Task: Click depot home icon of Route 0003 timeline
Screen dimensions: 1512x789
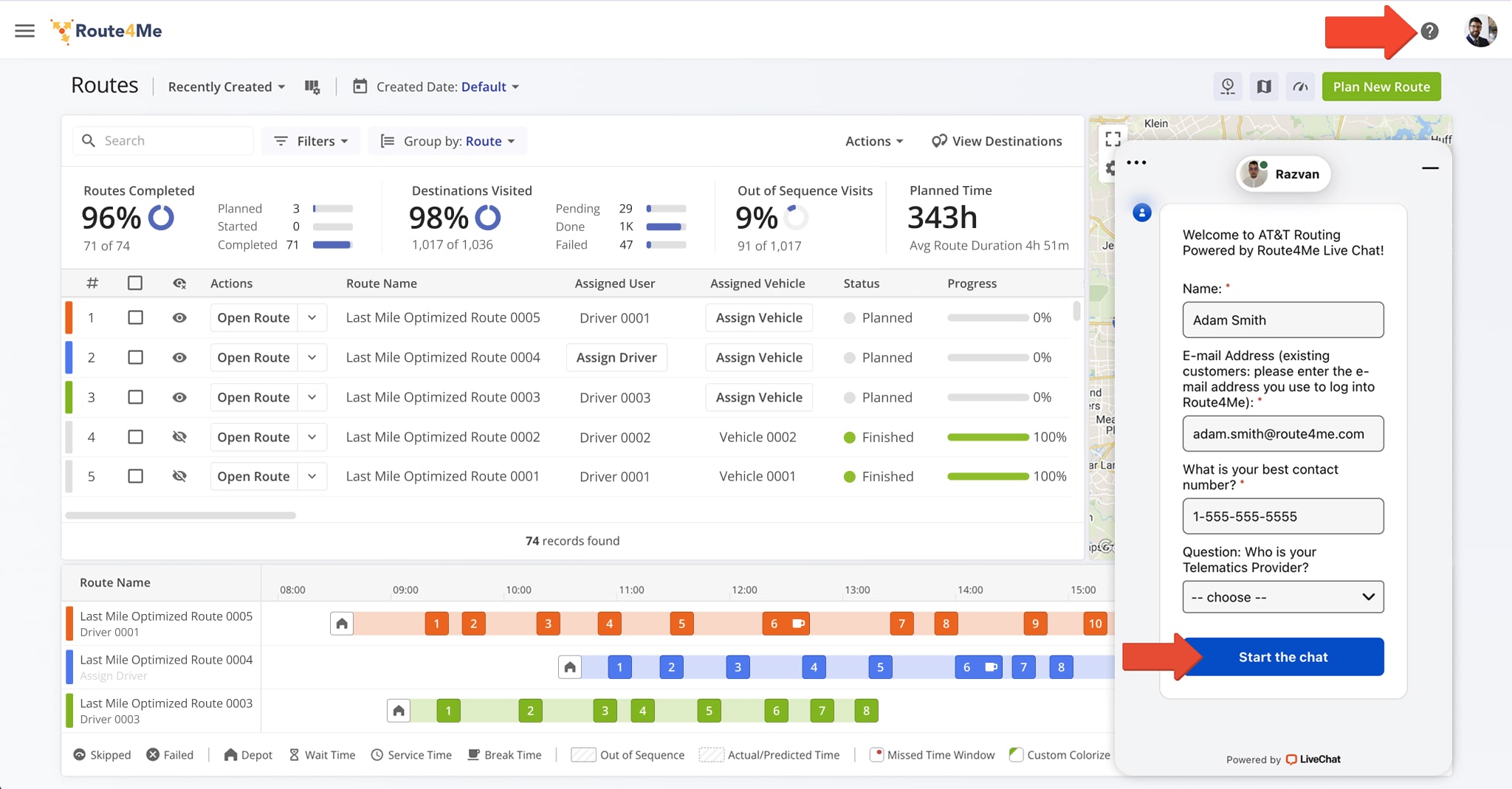Action: pos(399,711)
